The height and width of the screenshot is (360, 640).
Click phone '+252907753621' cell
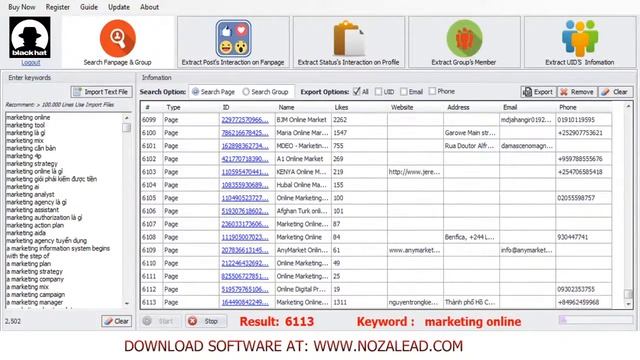click(x=584, y=133)
